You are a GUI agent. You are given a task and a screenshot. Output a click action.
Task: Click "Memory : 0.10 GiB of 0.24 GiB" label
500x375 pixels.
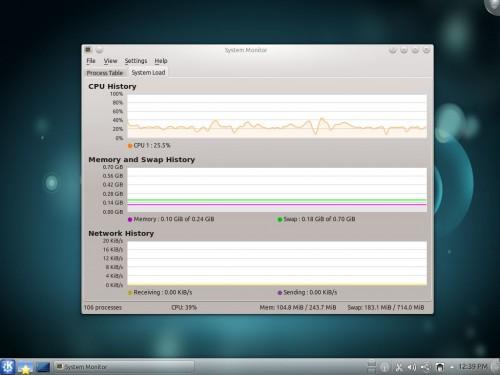[174, 219]
